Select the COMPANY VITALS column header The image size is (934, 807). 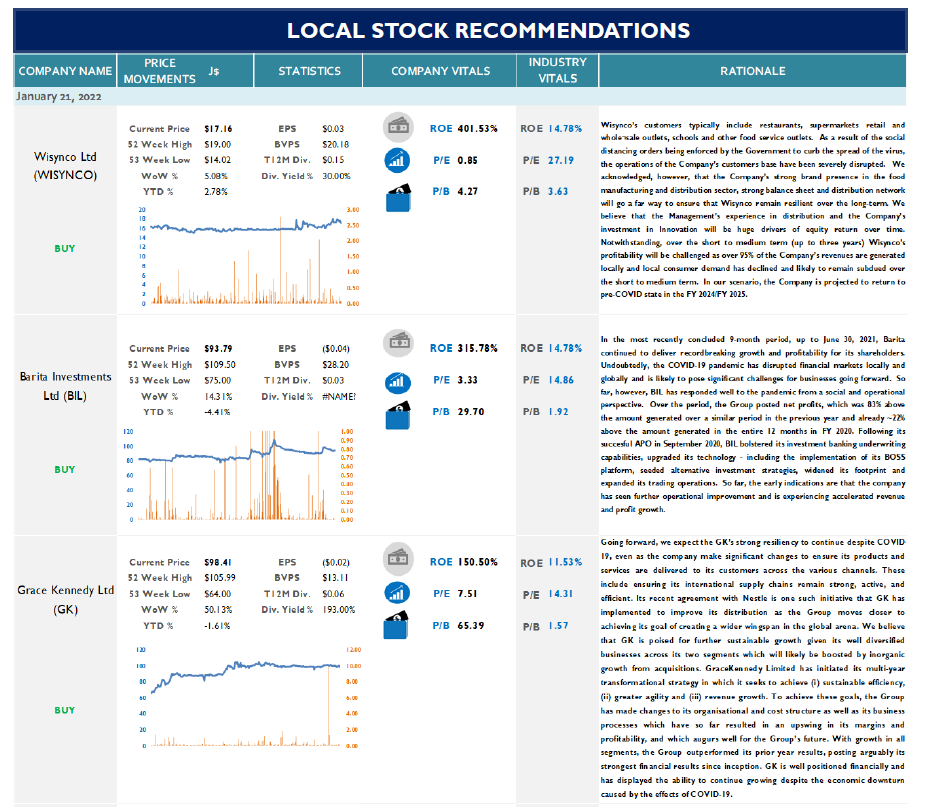440,71
